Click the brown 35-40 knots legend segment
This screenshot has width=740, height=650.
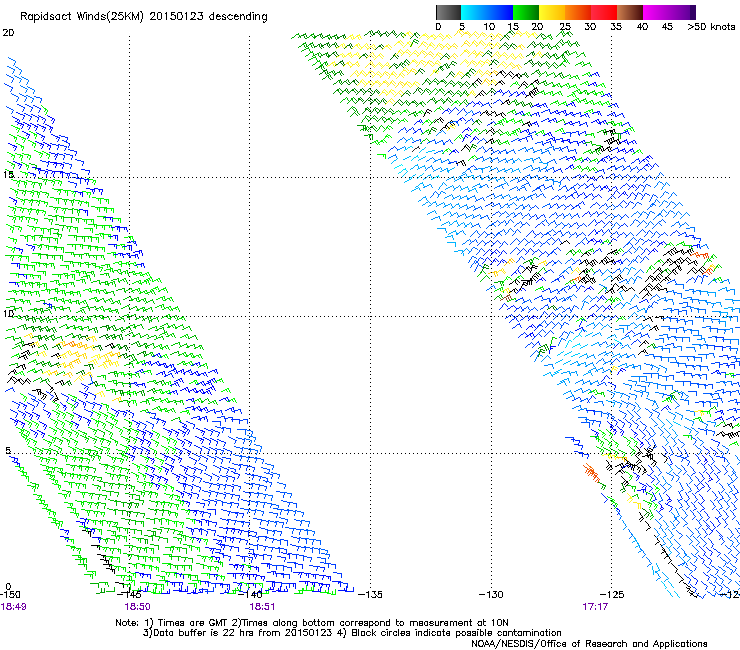(x=630, y=12)
